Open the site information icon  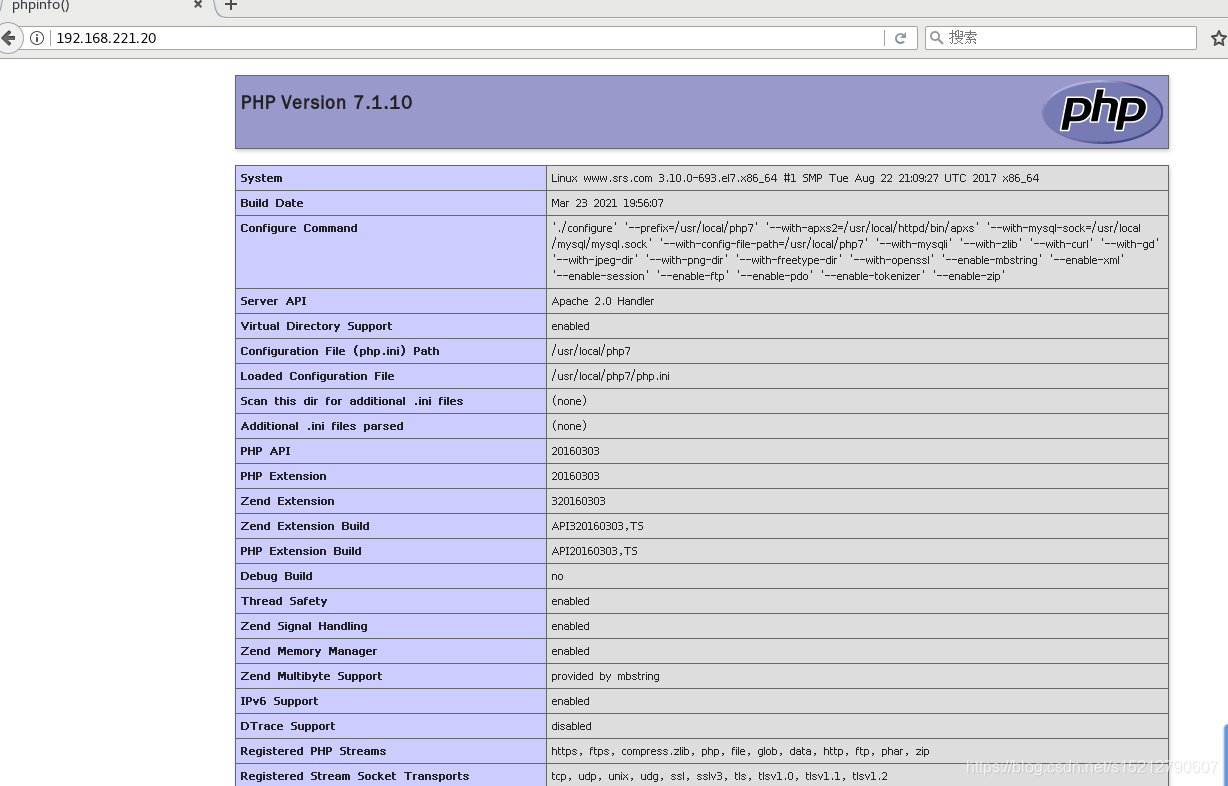pos(37,38)
